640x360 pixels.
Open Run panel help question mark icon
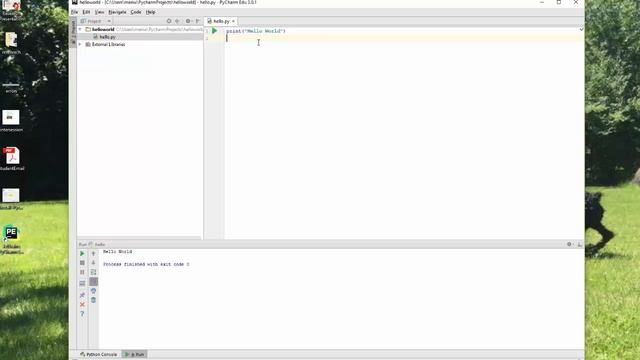coord(82,314)
